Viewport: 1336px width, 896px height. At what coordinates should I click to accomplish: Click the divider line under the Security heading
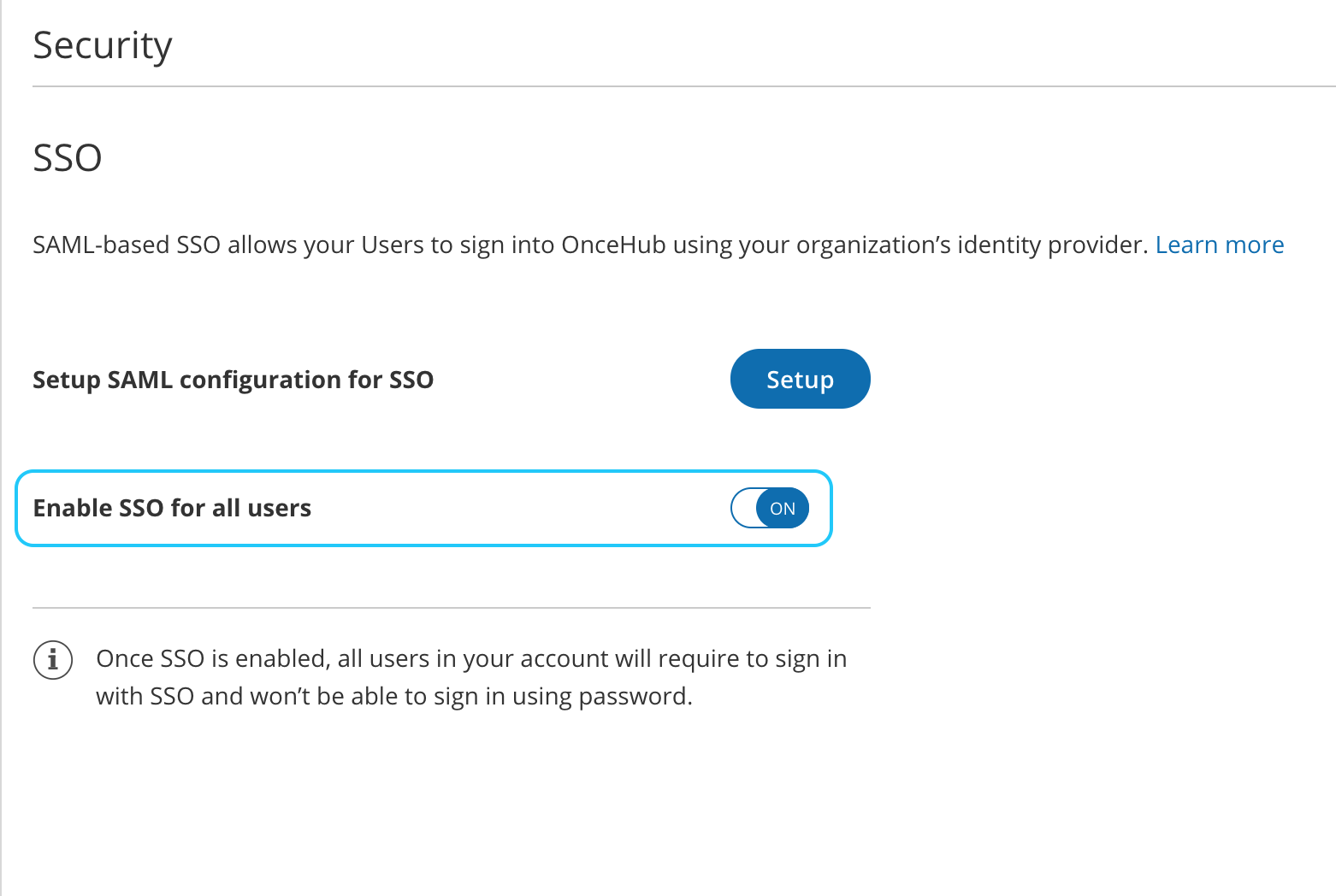point(684,86)
